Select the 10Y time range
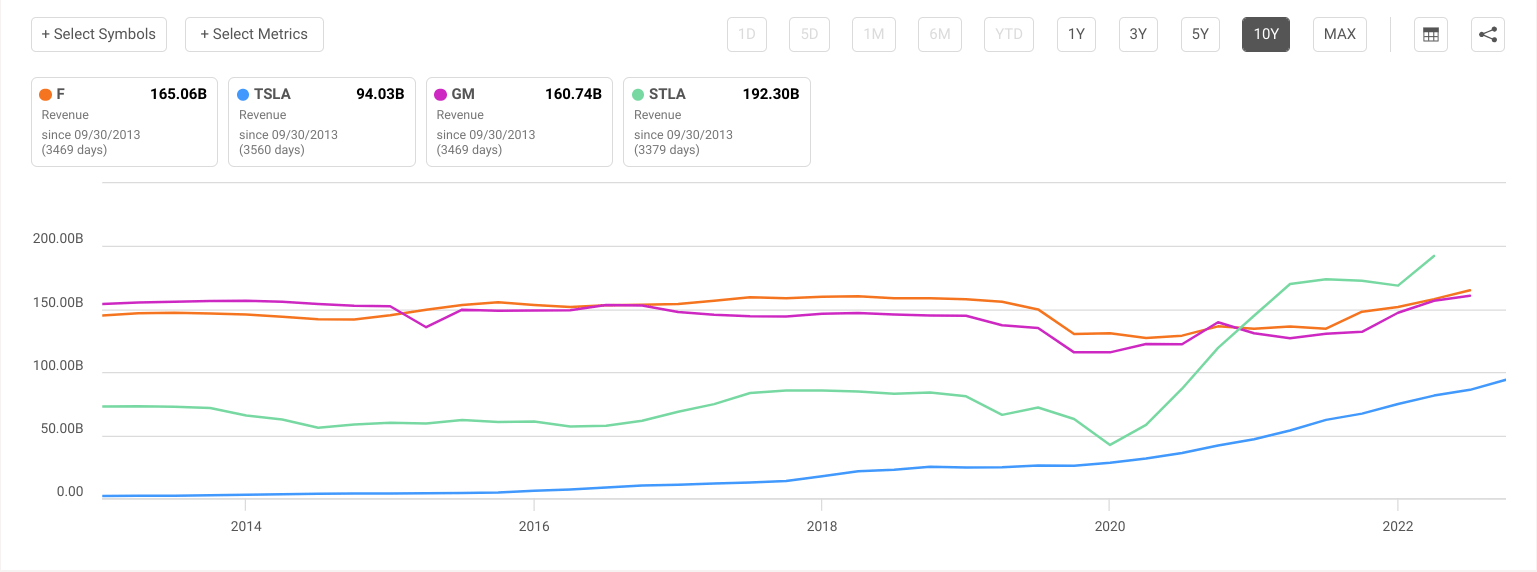 [x=1266, y=34]
